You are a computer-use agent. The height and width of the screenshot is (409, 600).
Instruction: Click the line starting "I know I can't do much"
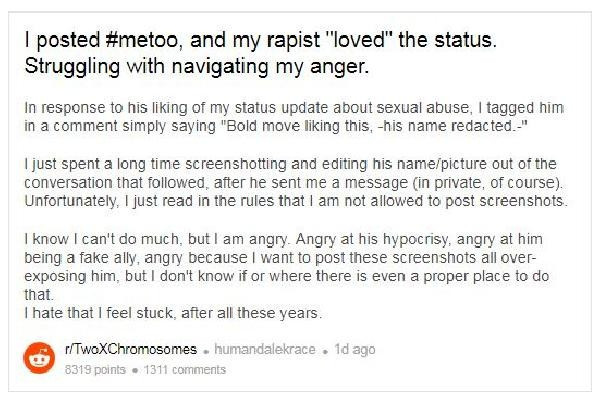[x=284, y=240]
